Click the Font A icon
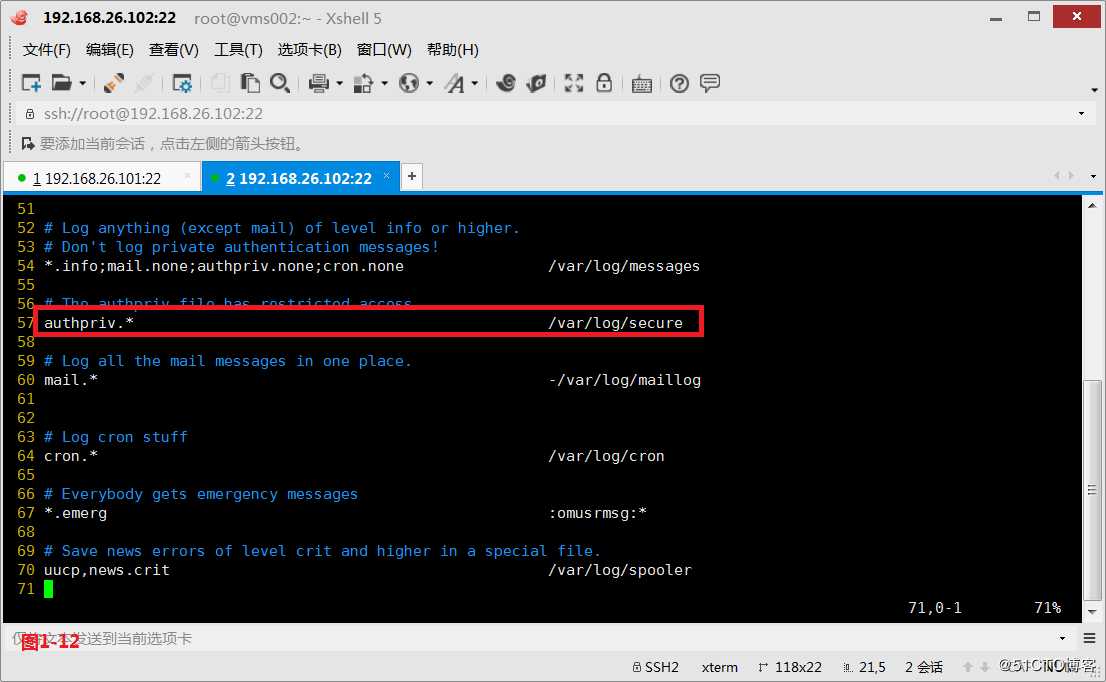1106x682 pixels. point(454,84)
